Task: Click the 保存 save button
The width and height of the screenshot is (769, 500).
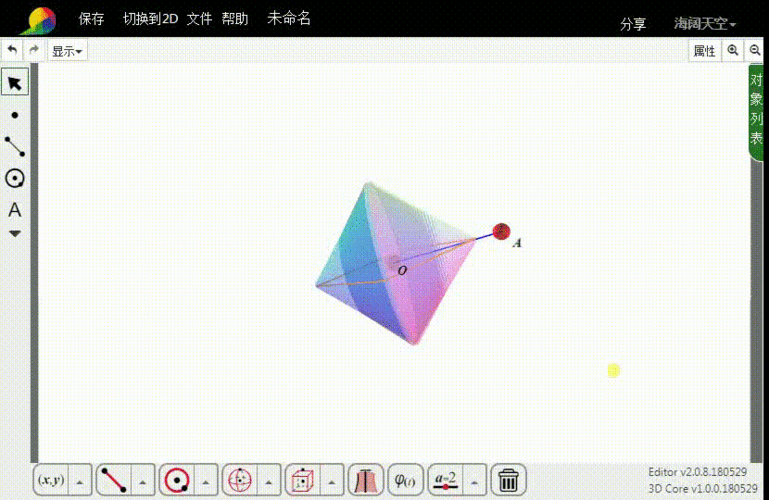Action: pos(91,18)
